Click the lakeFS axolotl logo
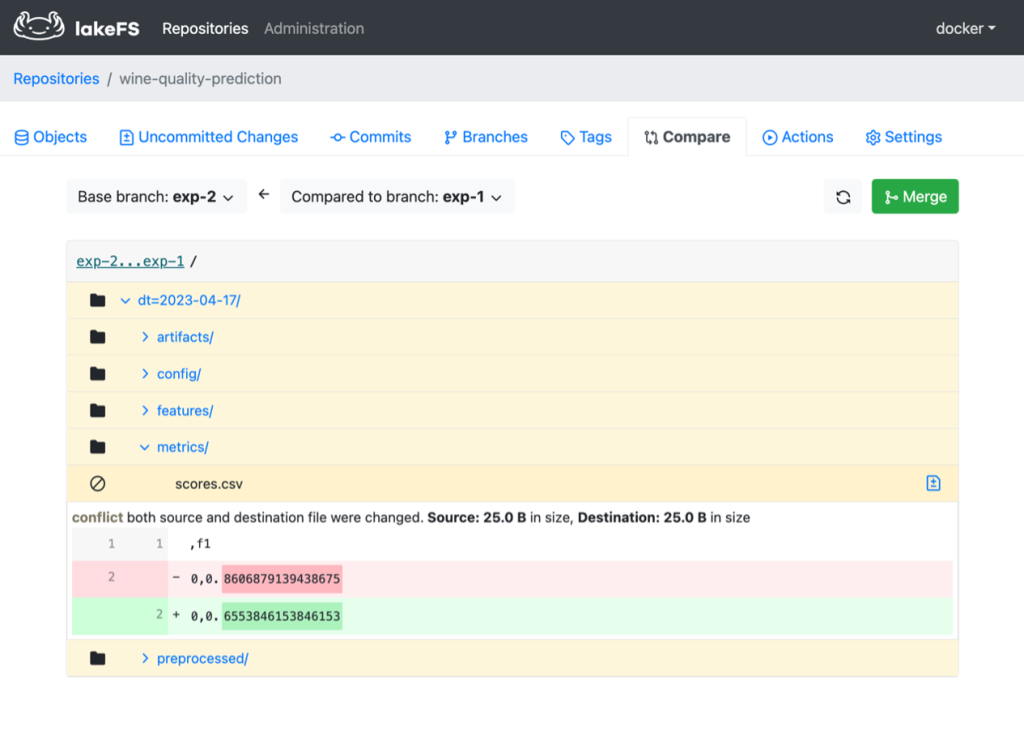 [39, 27]
